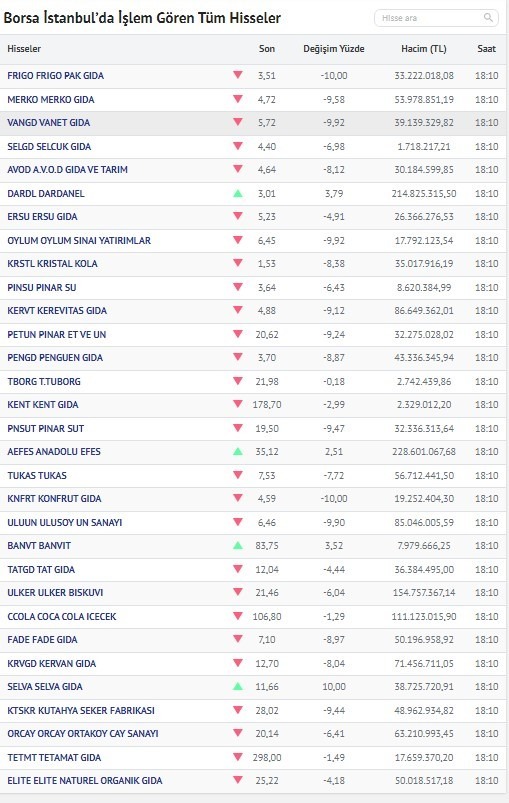509x803 pixels.
Task: Open KENT KENT GIDA stock link
Action: click(43, 405)
